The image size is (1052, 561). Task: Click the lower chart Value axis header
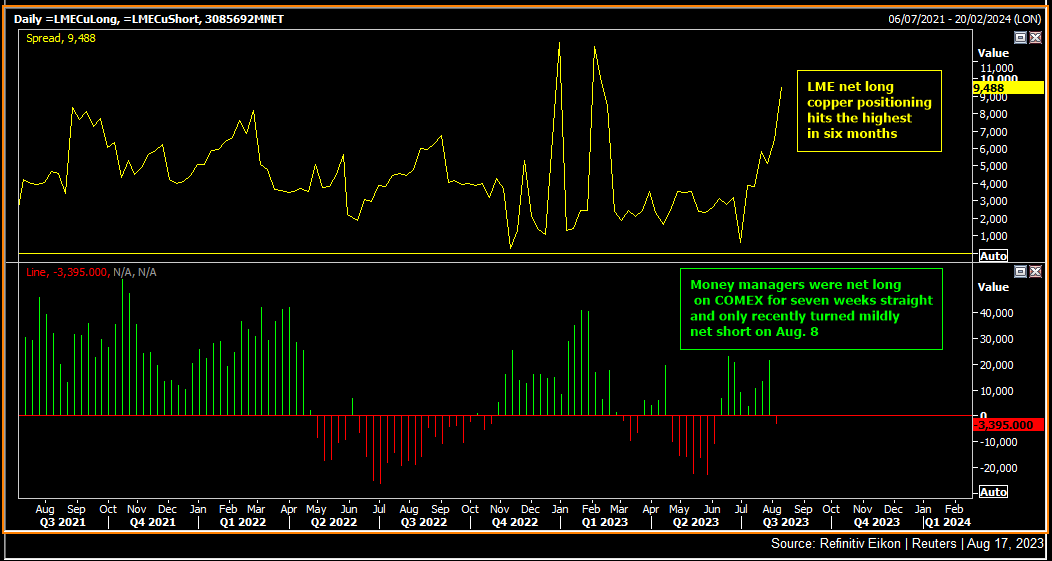993,287
